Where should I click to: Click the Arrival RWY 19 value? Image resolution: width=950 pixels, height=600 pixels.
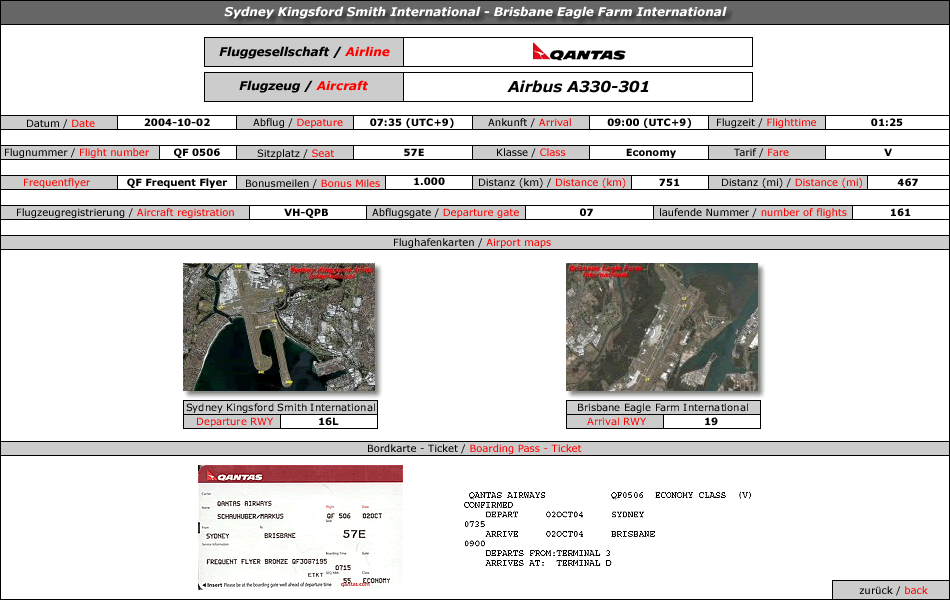click(x=711, y=421)
